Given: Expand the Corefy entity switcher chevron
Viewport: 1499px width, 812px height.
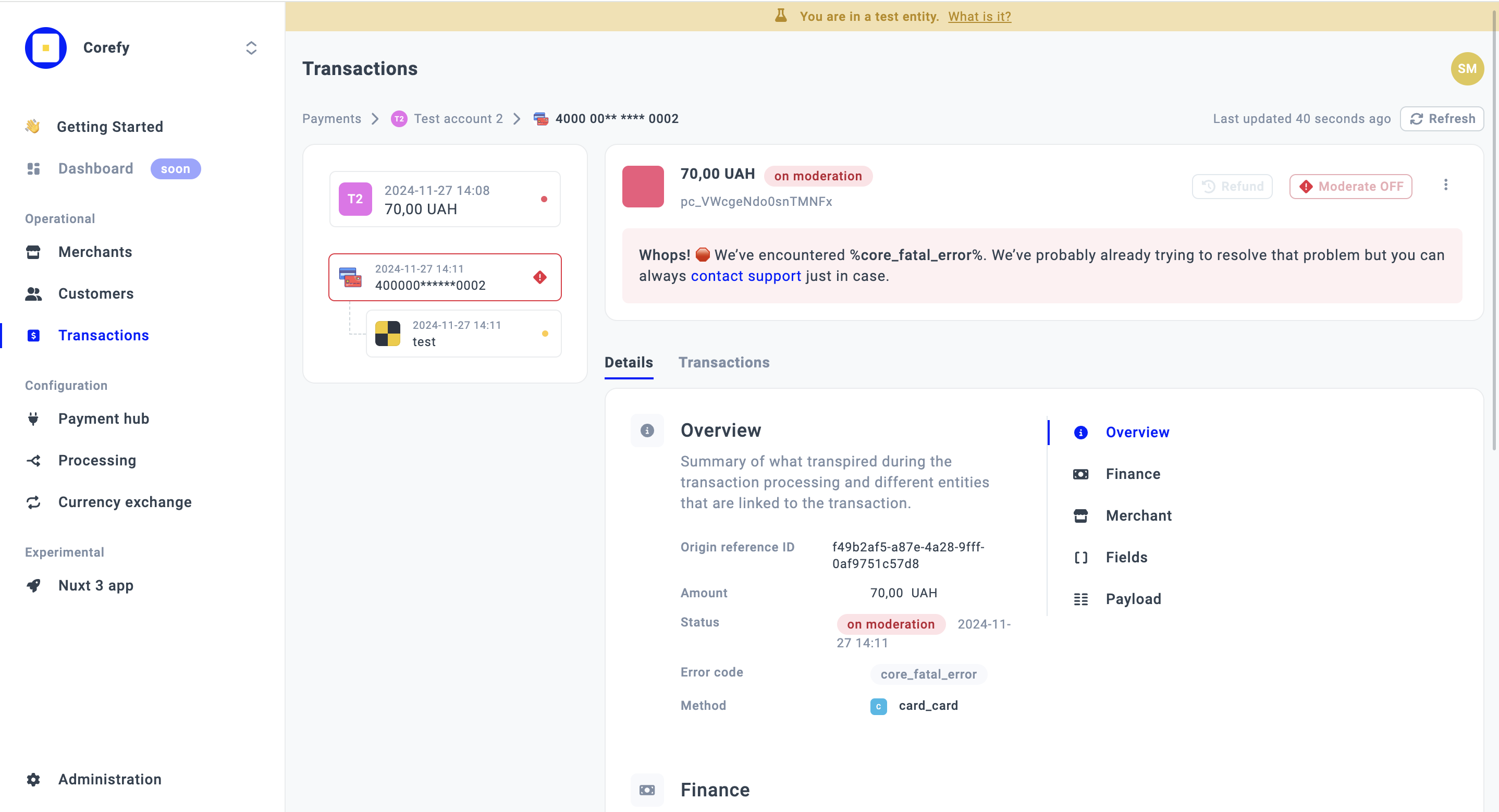Looking at the screenshot, I should pyautogui.click(x=251, y=48).
